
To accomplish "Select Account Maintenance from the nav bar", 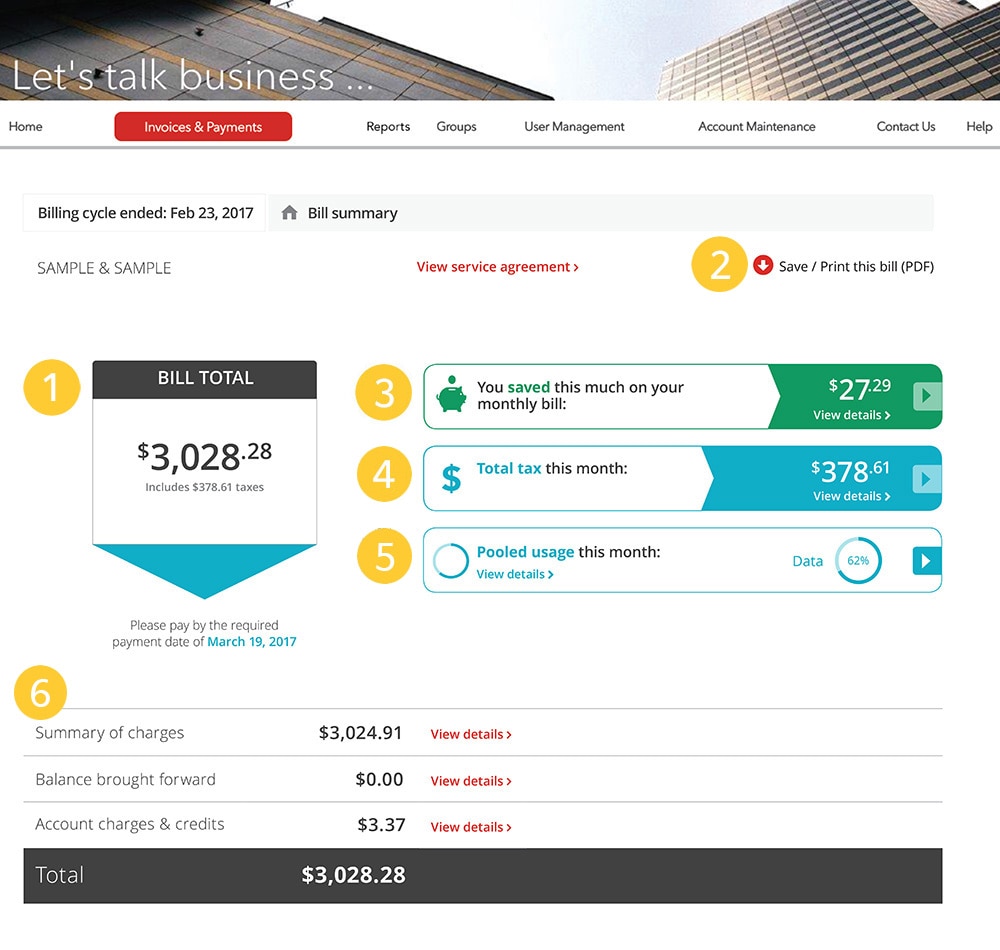I will [x=756, y=127].
